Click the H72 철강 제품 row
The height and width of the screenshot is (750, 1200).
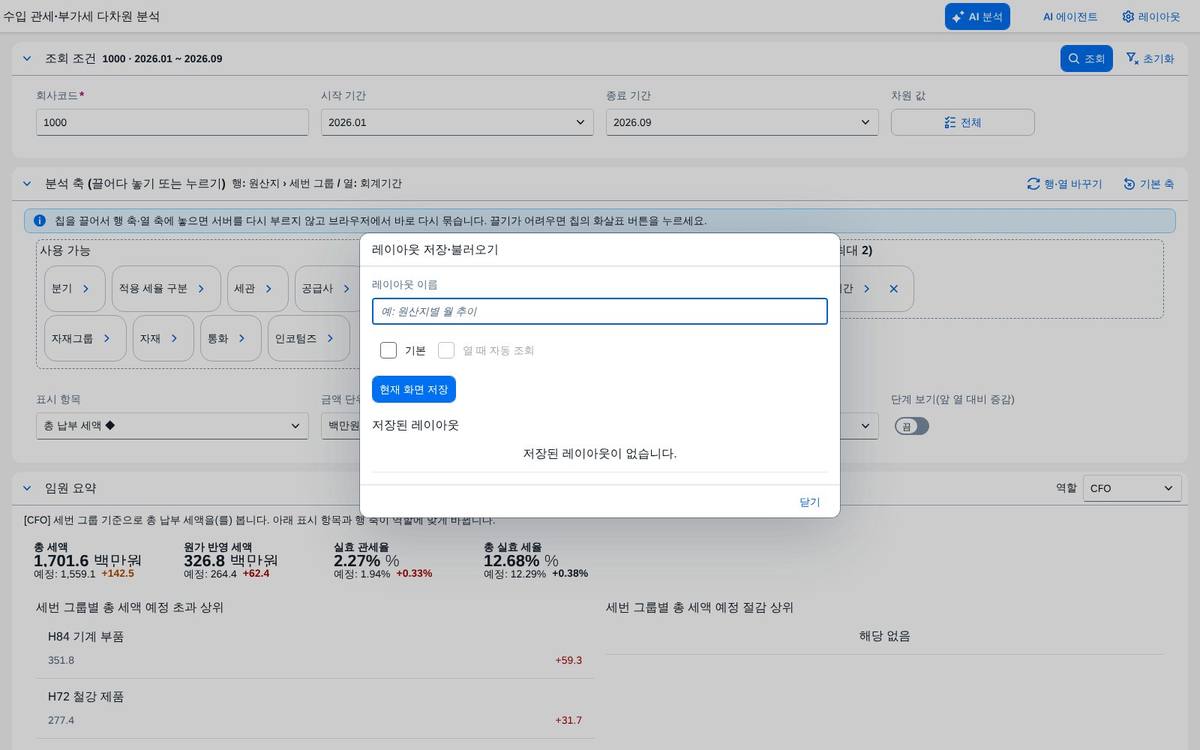(x=315, y=709)
